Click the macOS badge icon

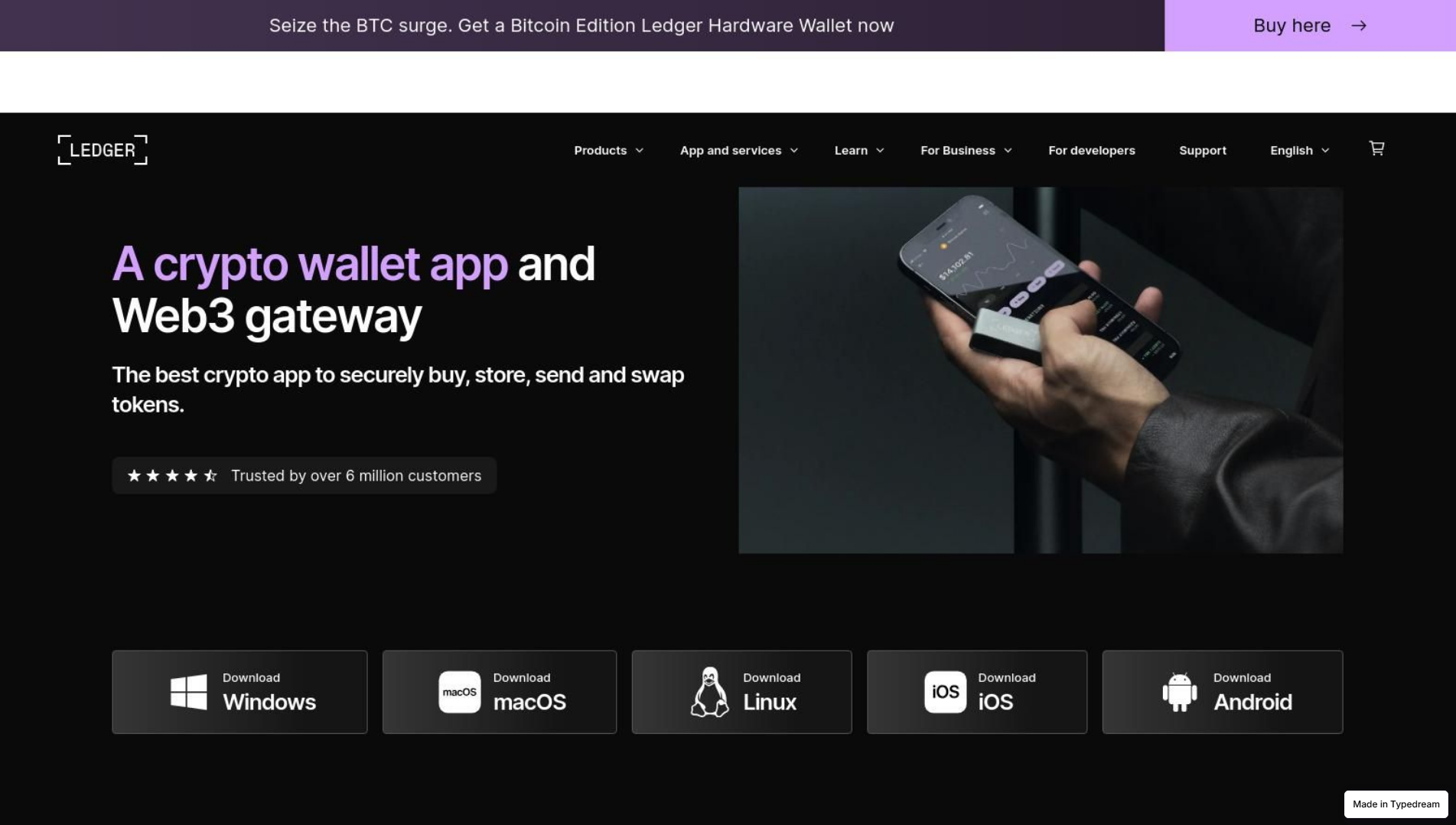(x=459, y=692)
